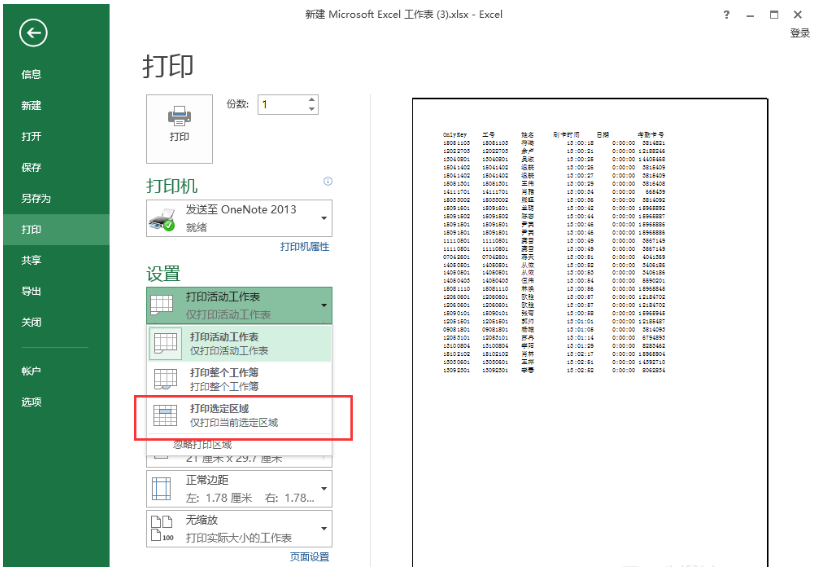This screenshot has height=577, width=820.
Task: Click the 正常边距 margins icon
Action: click(x=160, y=490)
